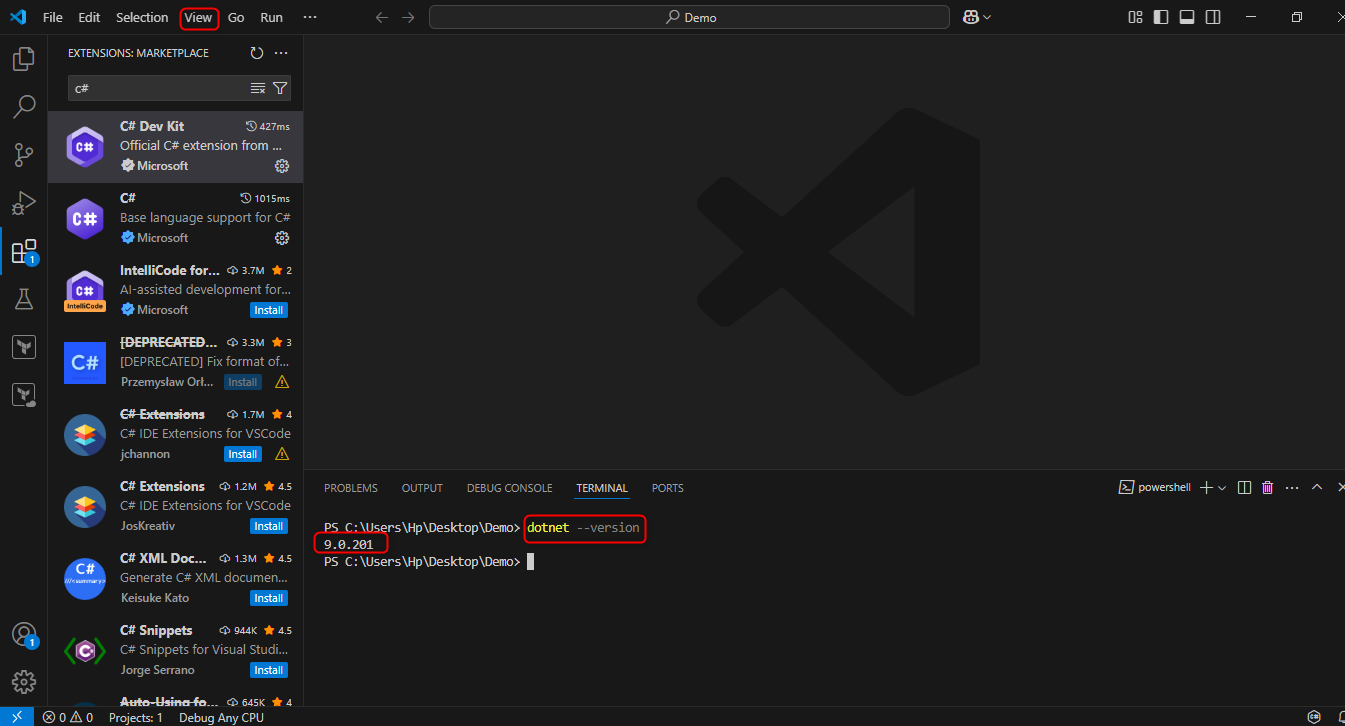
Task: Click the Accounts icon in activity bar
Action: coord(23,635)
